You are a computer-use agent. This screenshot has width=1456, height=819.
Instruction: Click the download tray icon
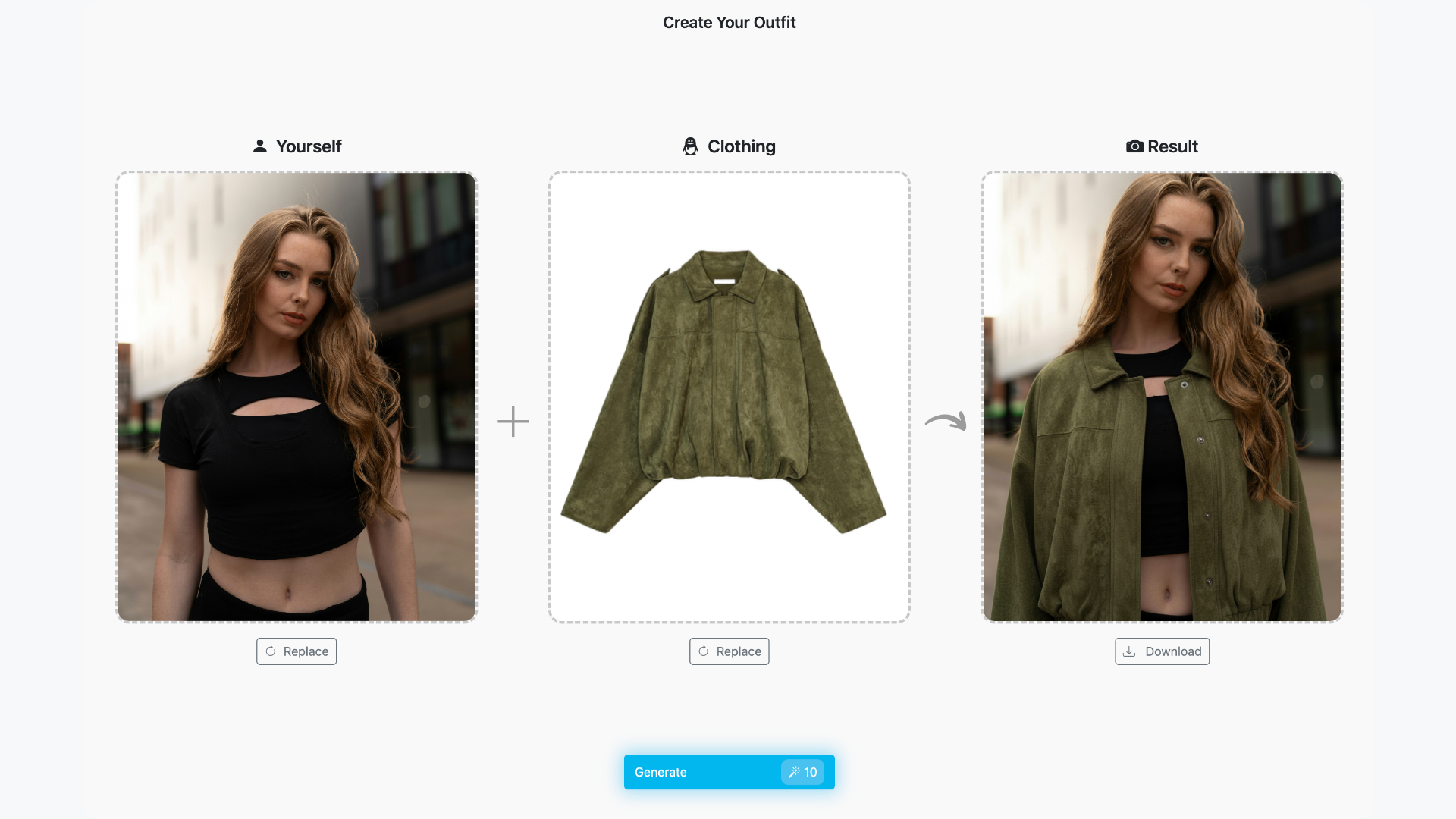pos(1129,651)
